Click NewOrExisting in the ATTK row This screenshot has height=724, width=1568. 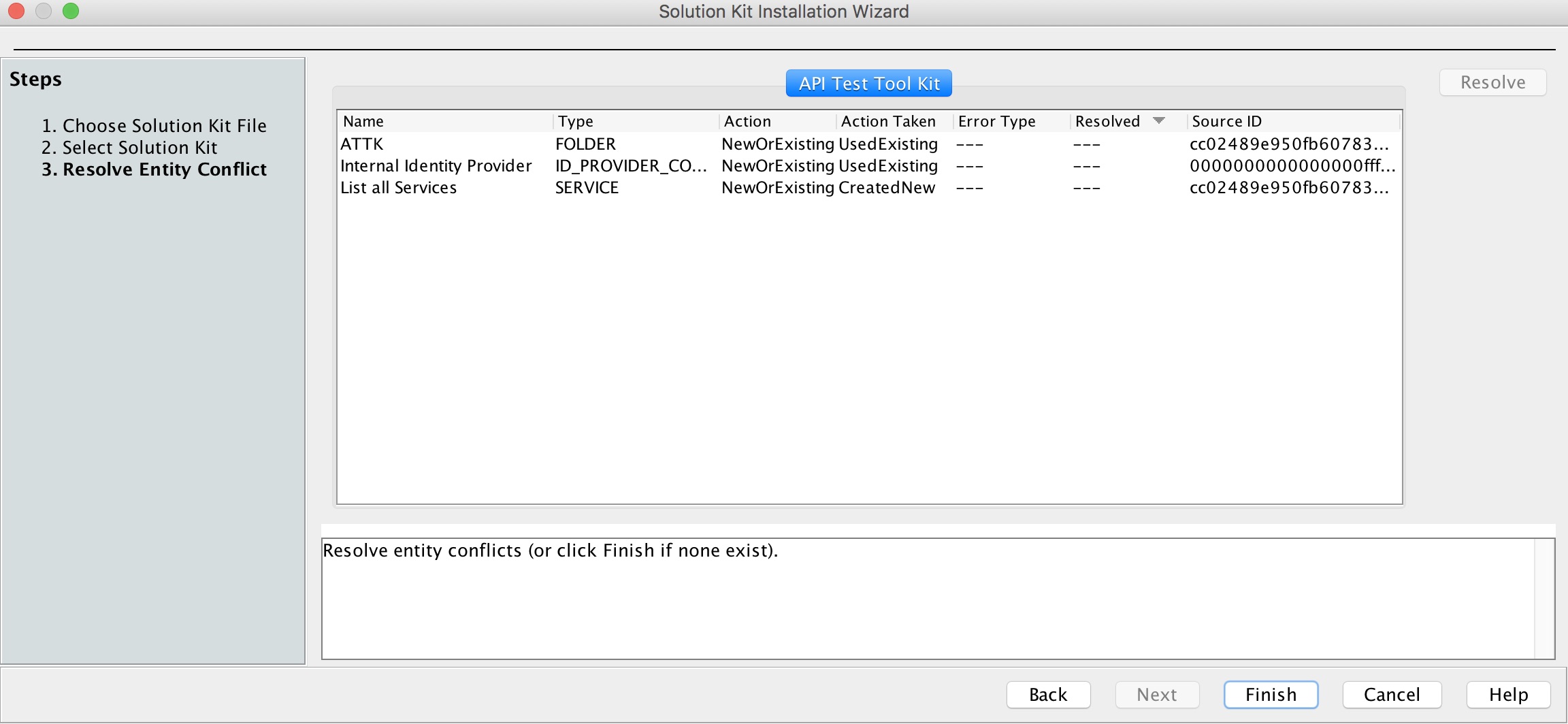tap(778, 144)
